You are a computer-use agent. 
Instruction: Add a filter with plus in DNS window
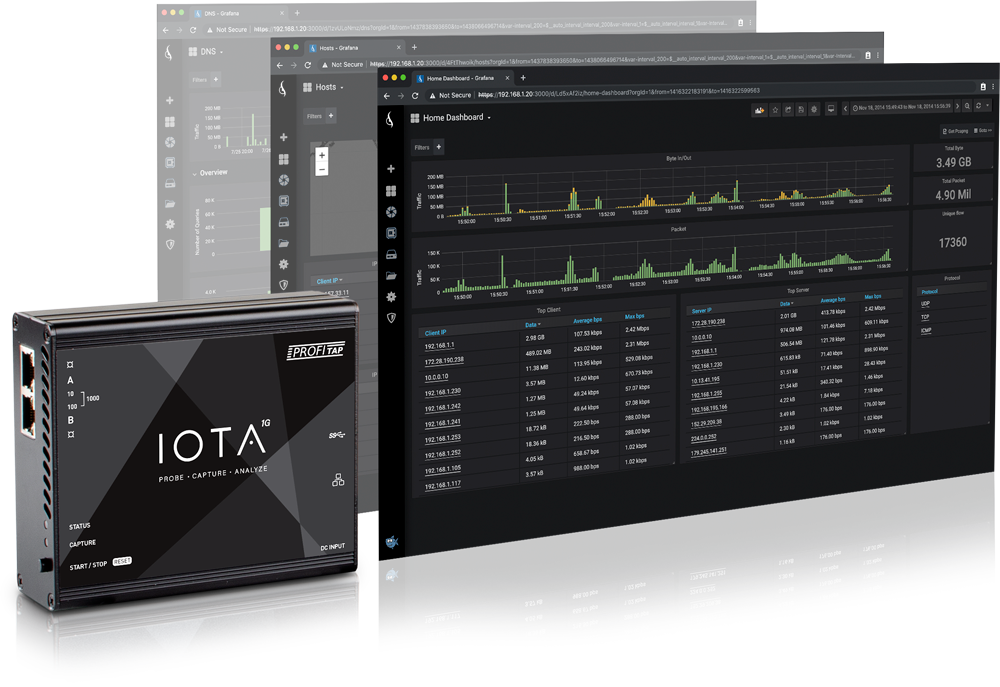(216, 79)
